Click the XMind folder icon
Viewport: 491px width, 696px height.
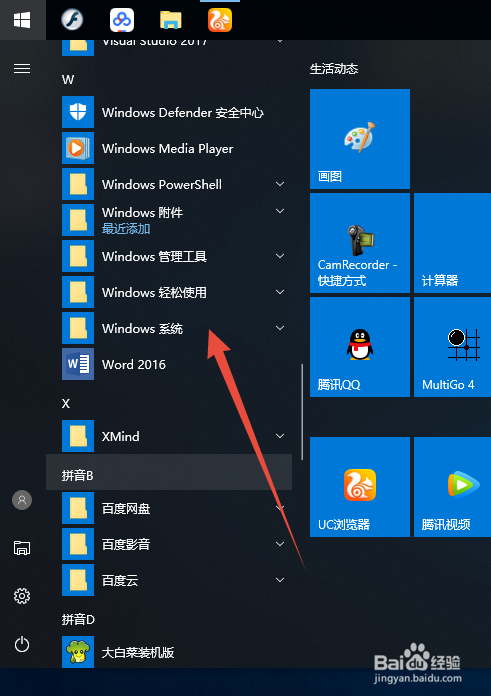[x=78, y=436]
